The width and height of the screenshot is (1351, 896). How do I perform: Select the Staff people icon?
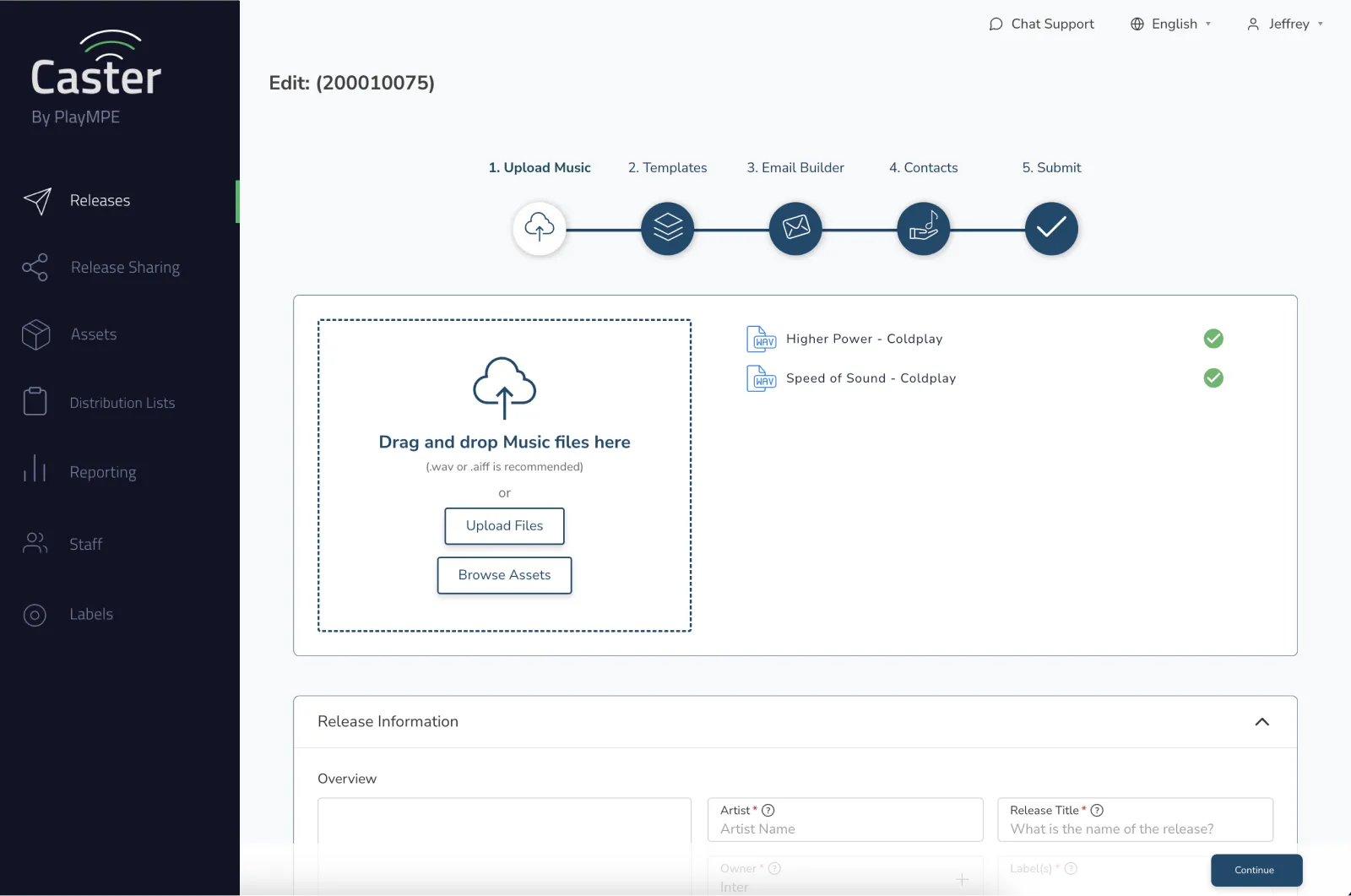tap(35, 544)
